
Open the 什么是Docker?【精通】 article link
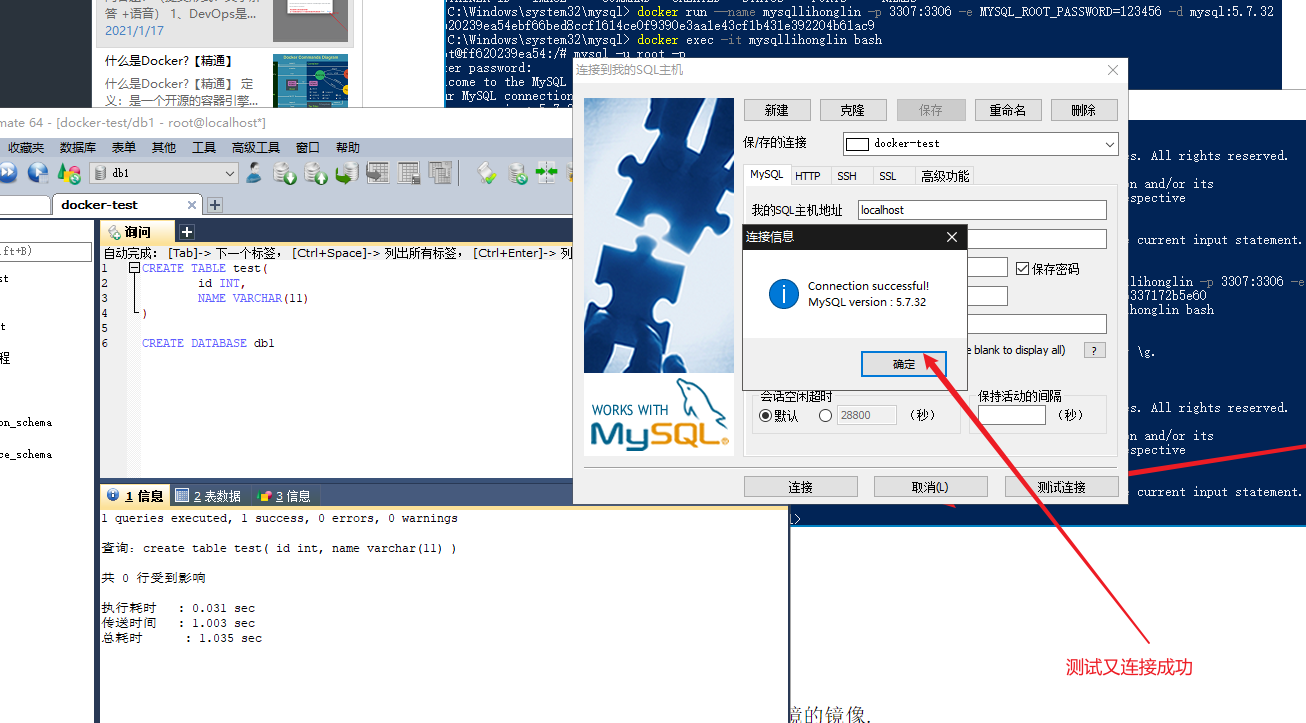point(171,60)
